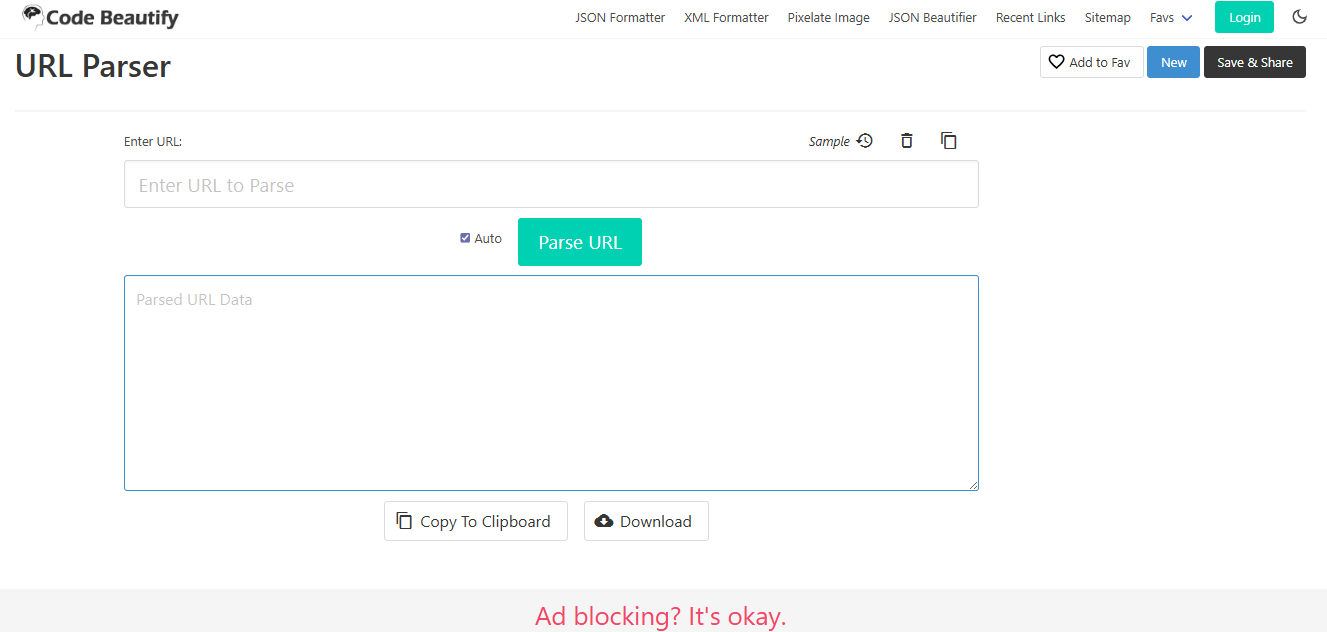Click inside the Enter URL field

(551, 184)
